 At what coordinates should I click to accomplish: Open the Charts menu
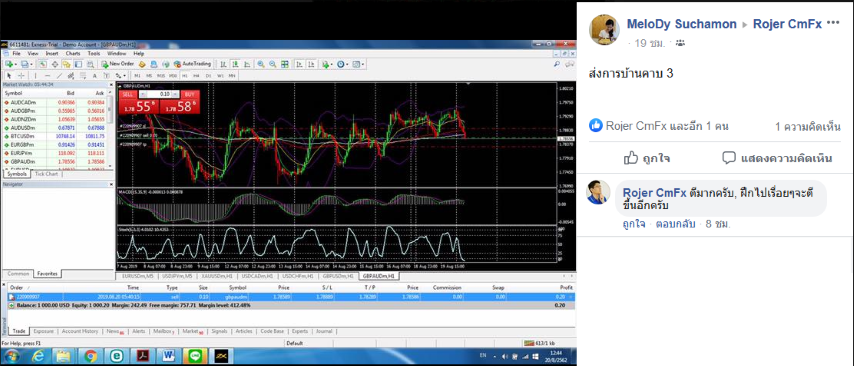(x=73, y=53)
